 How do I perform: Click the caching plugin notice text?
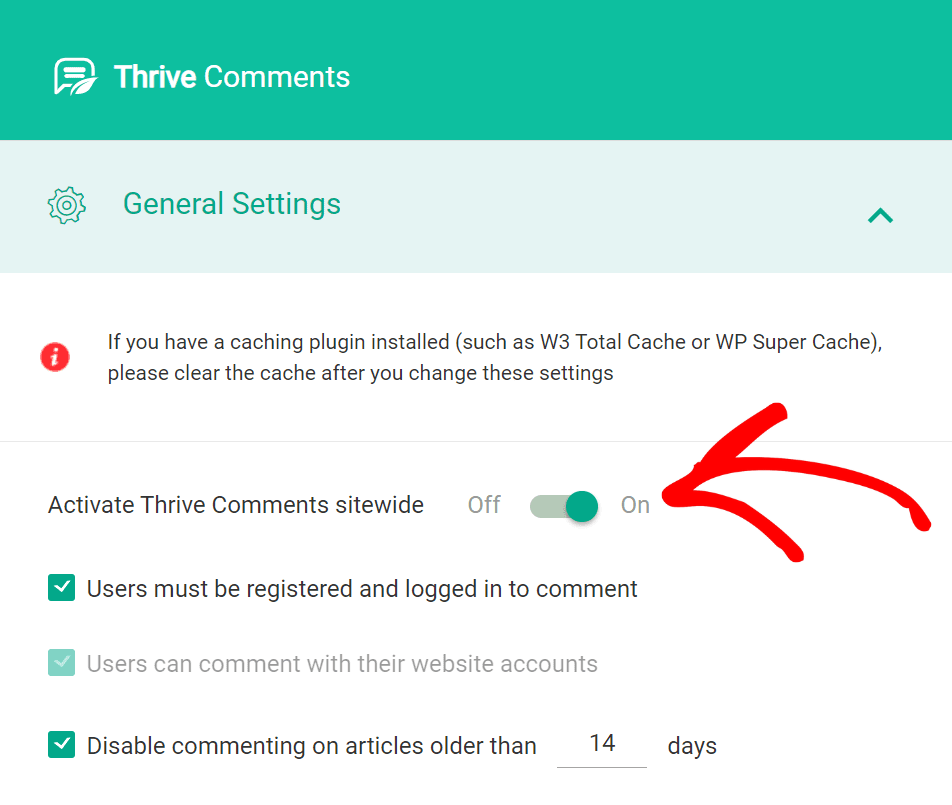pyautogui.click(x=494, y=357)
